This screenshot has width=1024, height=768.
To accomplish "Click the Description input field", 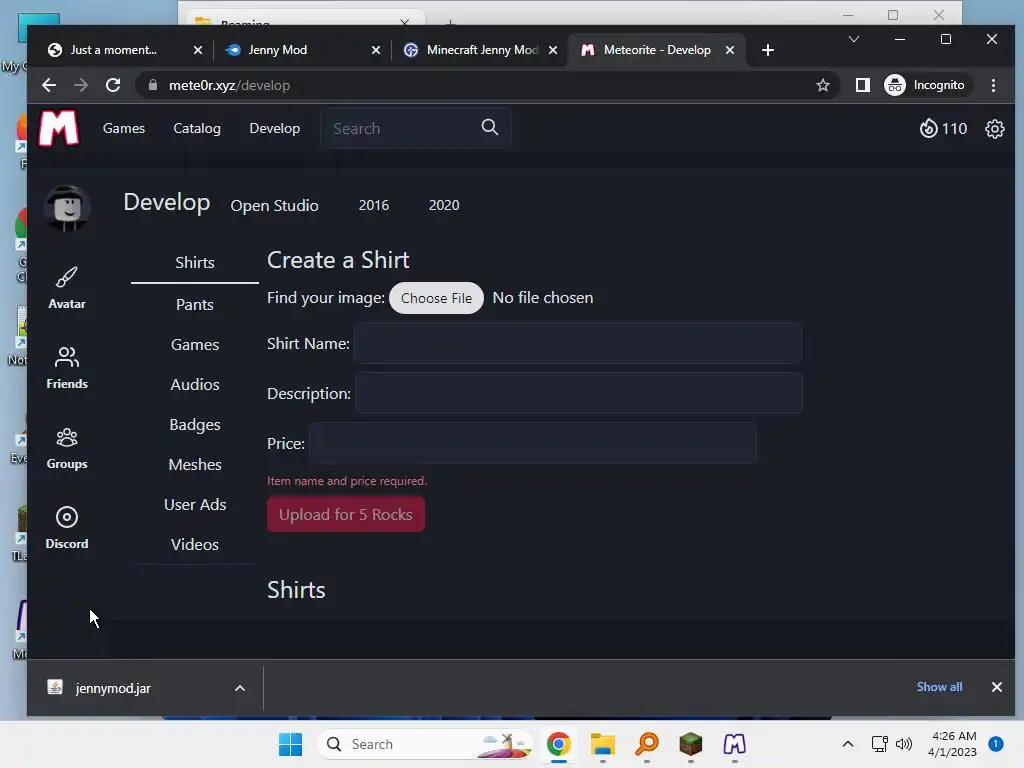I will click(x=579, y=393).
